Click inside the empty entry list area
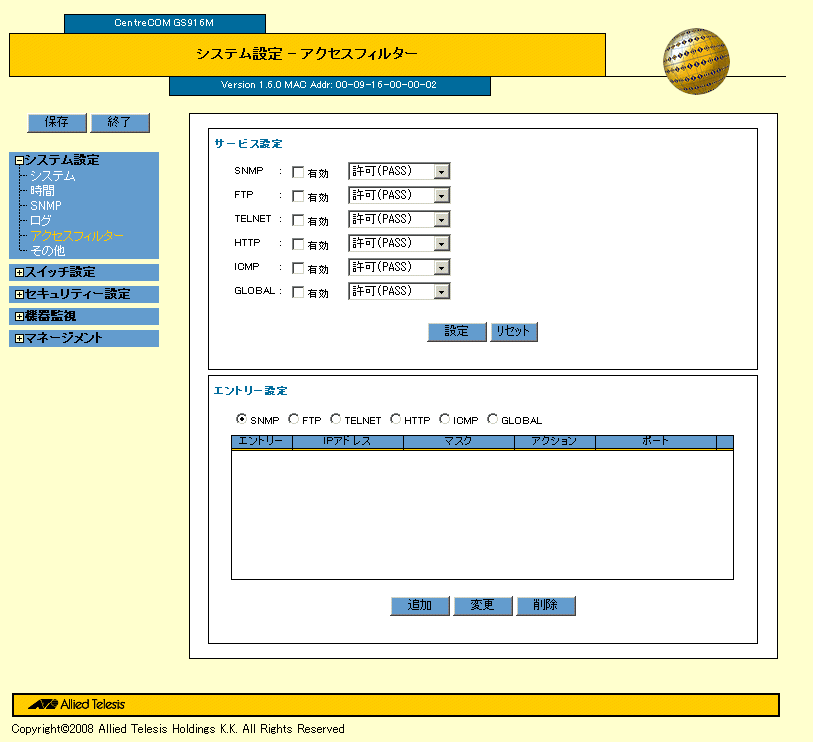Image resolution: width=813 pixels, height=742 pixels. click(x=482, y=515)
